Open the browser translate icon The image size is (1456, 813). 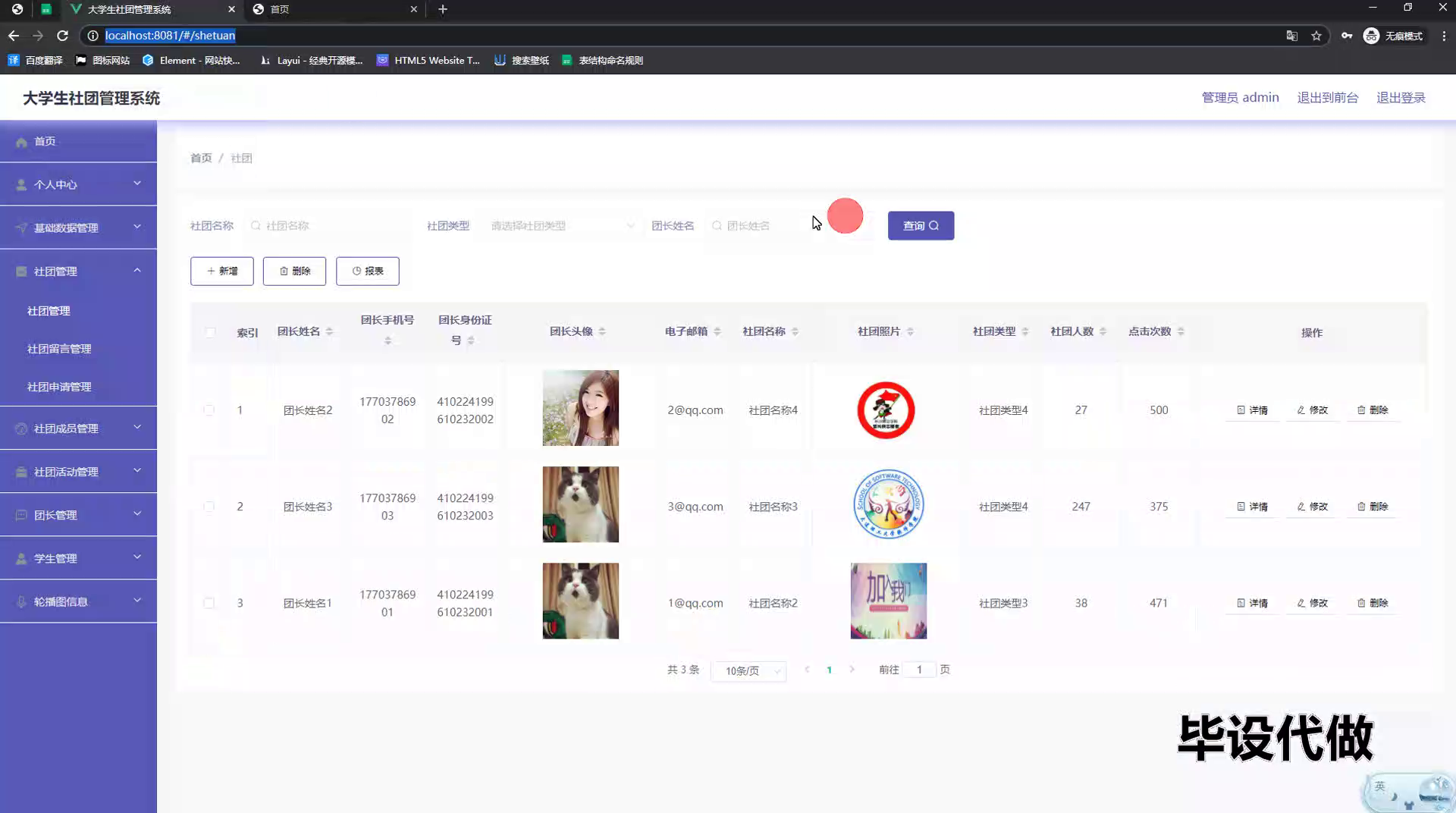click(1292, 36)
